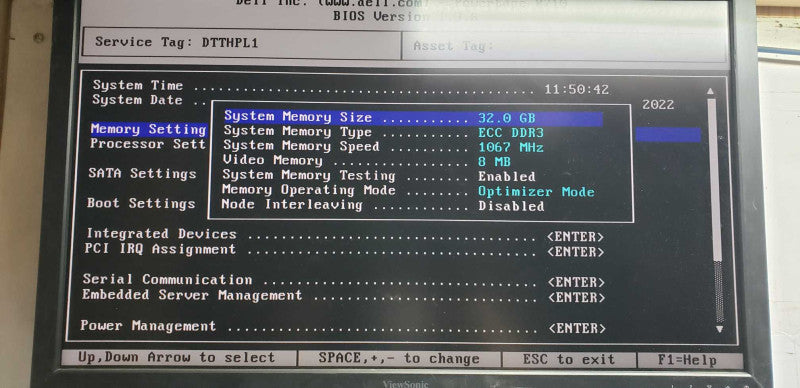800x388 pixels.
Task: Select the System Memory Size row
Action: 413,118
